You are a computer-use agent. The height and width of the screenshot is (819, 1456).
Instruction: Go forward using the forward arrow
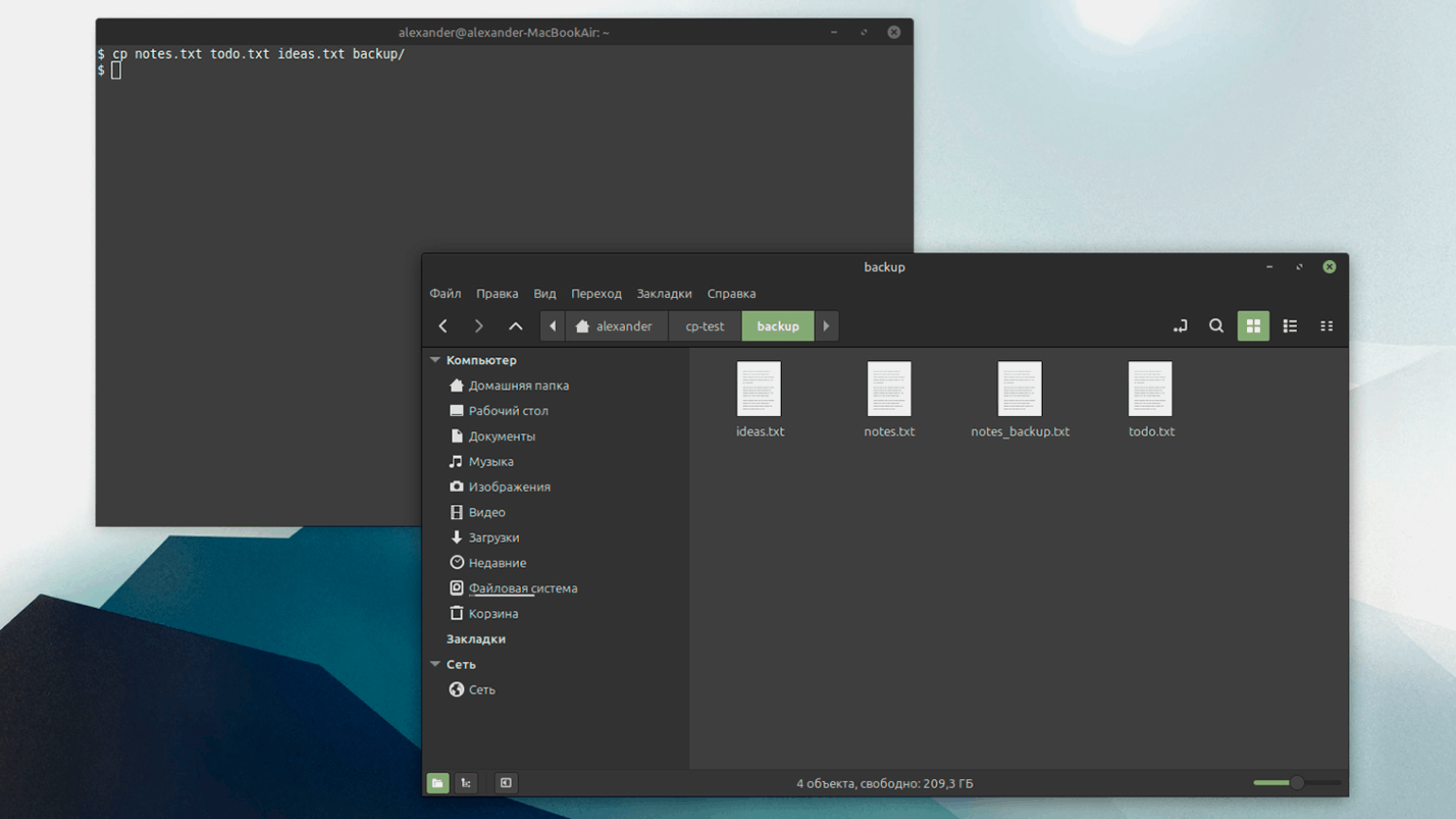[x=478, y=326]
